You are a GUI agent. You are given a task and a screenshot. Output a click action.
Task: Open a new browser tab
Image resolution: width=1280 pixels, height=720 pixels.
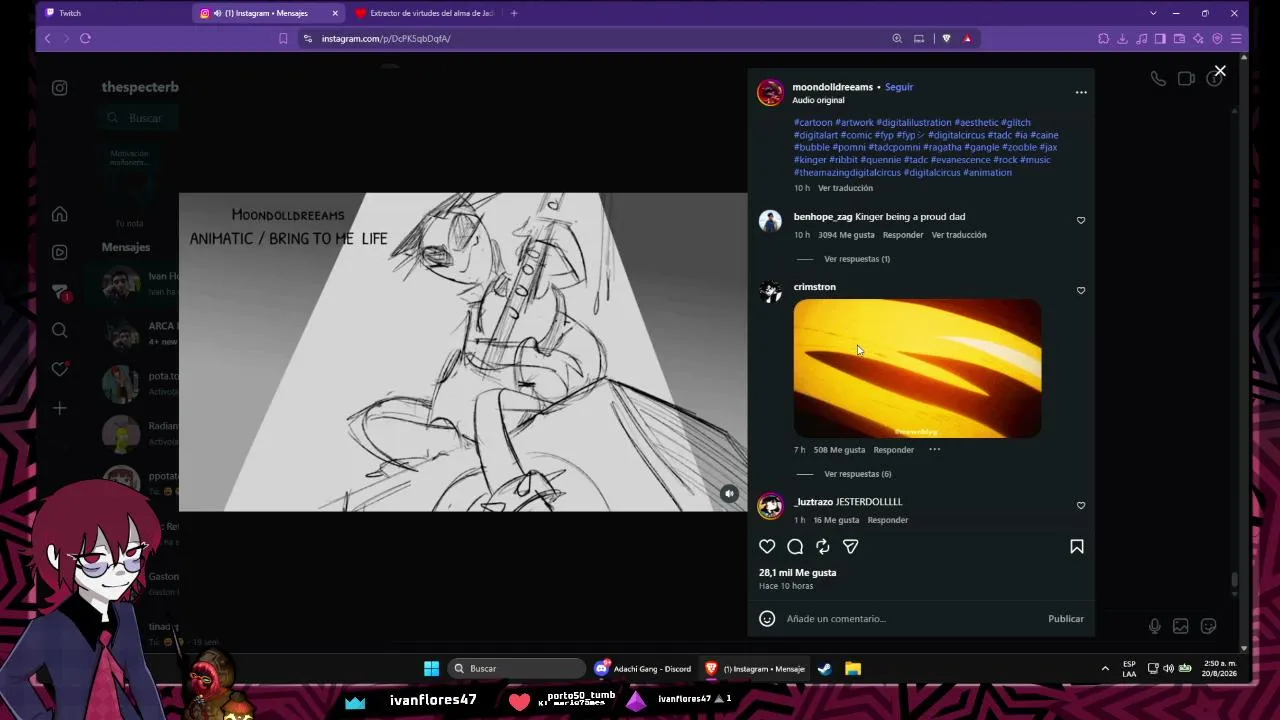point(514,13)
